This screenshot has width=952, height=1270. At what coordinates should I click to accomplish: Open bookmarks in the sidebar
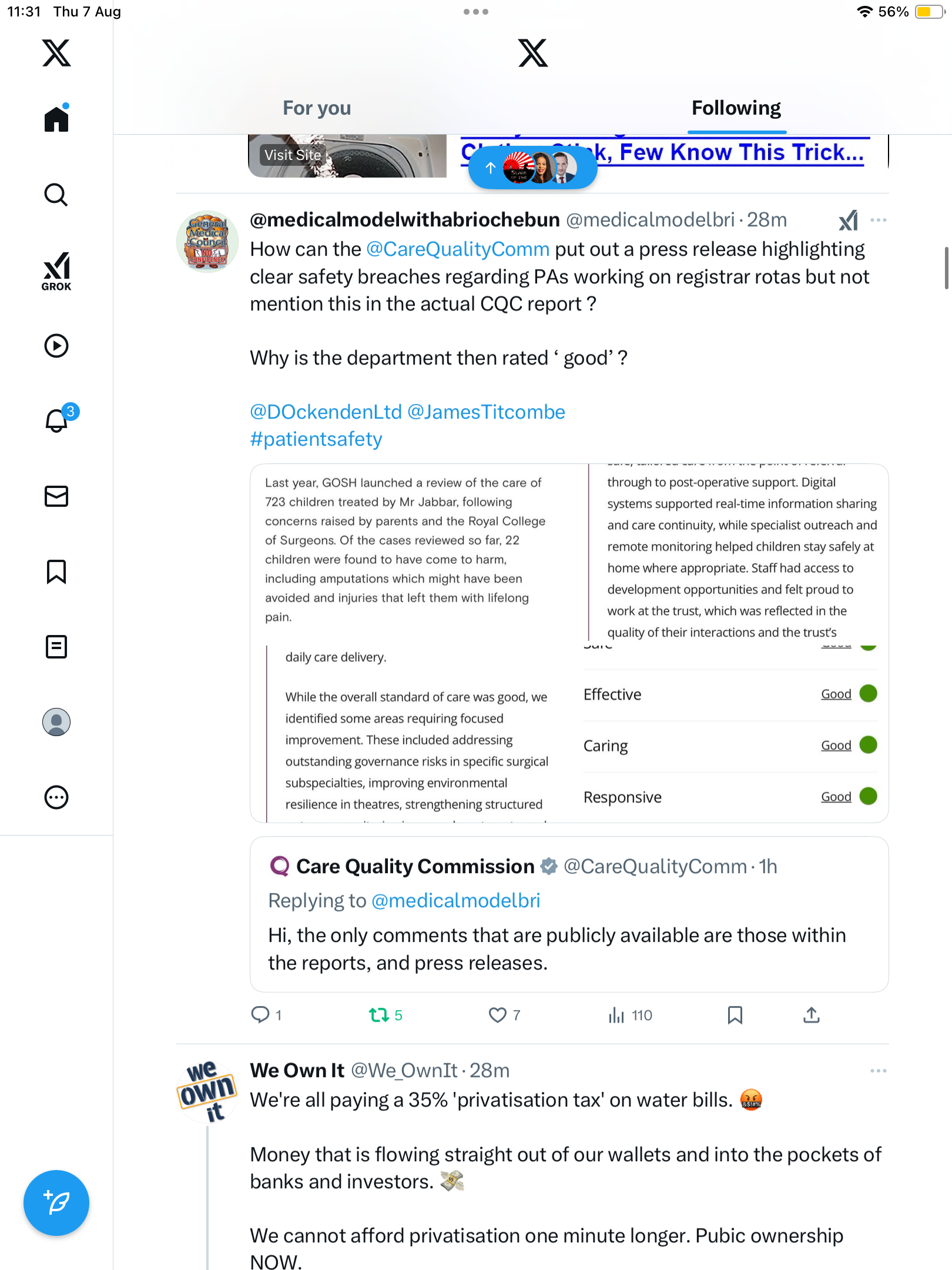[56, 571]
